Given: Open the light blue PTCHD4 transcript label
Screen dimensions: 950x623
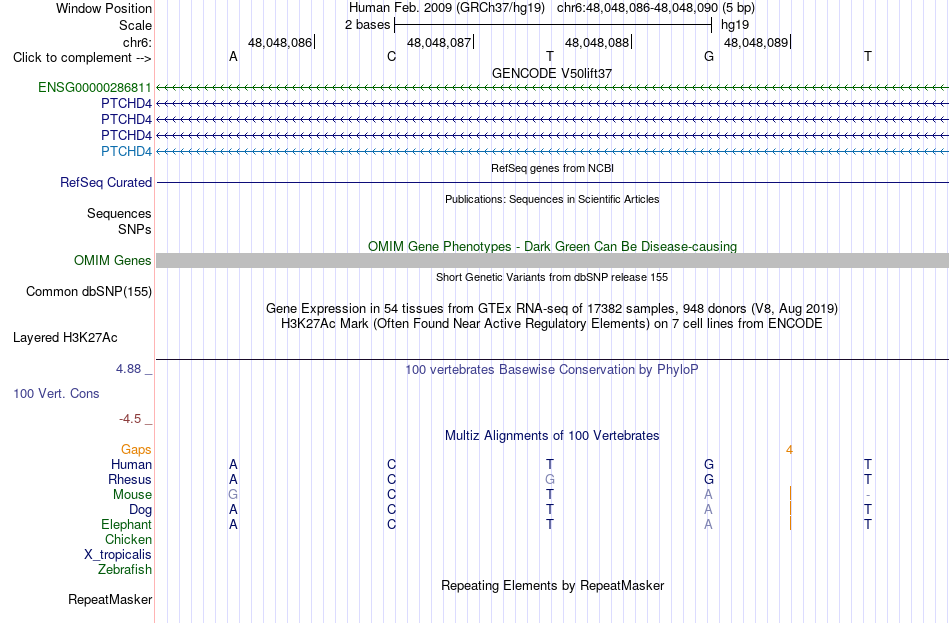Looking at the screenshot, I should point(126,151).
